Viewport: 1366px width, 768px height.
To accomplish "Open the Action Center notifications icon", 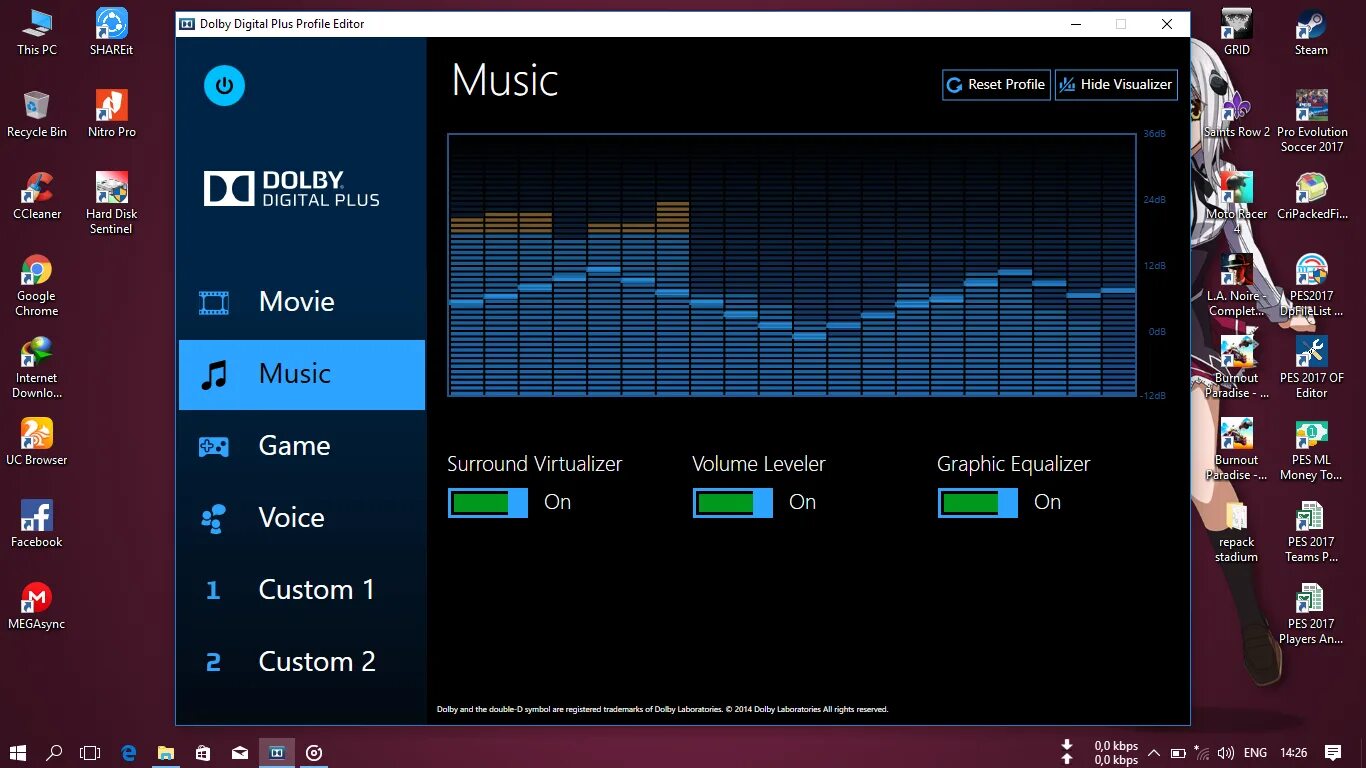I will (x=1333, y=753).
